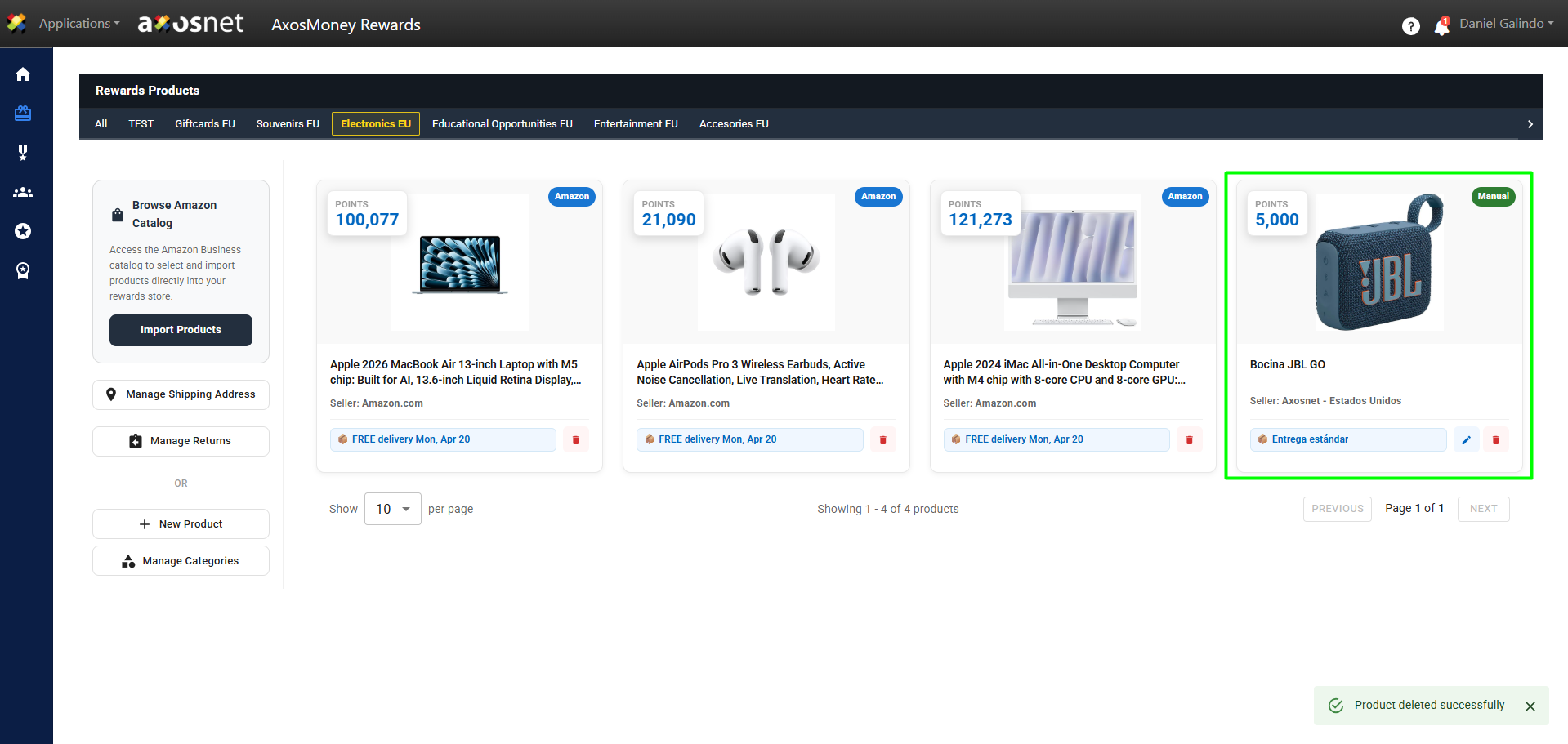
Task: Click the star circle sidebar icon
Action: pos(23,232)
